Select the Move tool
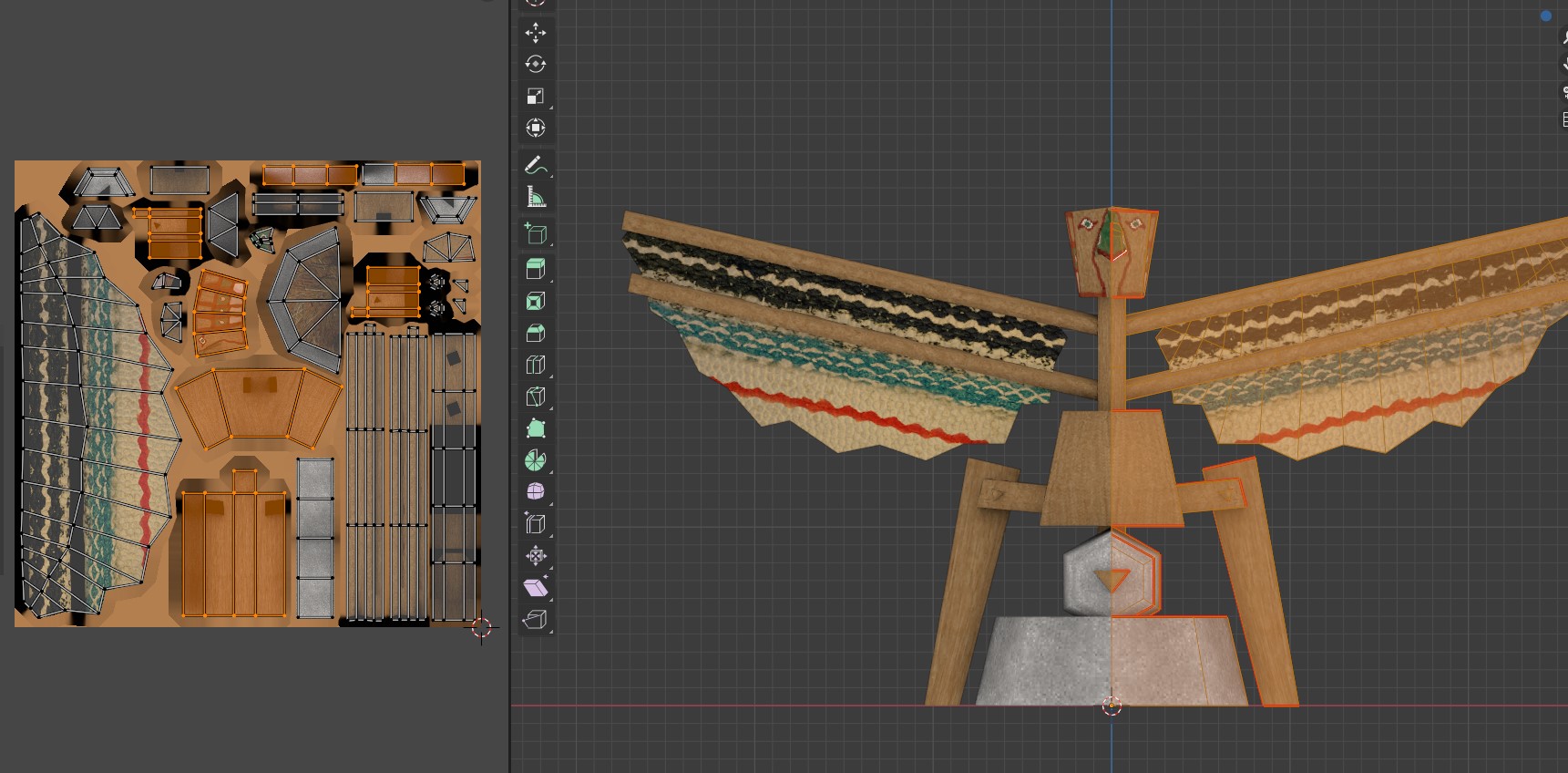This screenshot has height=773, width=1568. pyautogui.click(x=536, y=33)
